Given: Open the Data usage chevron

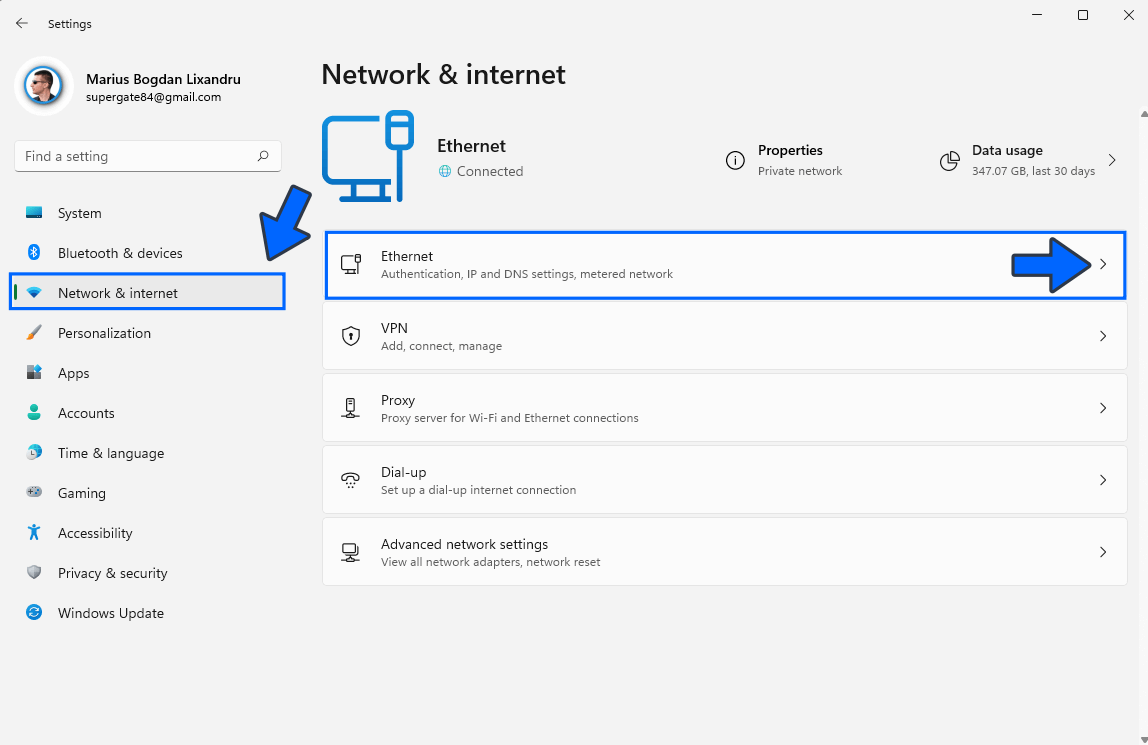Looking at the screenshot, I should (x=1112, y=160).
